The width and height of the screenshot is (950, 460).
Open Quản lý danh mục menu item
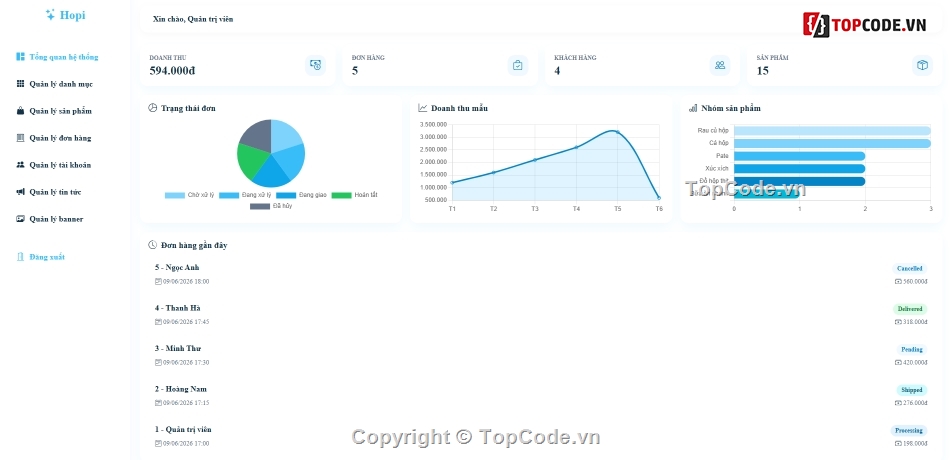pyautogui.click(x=55, y=84)
